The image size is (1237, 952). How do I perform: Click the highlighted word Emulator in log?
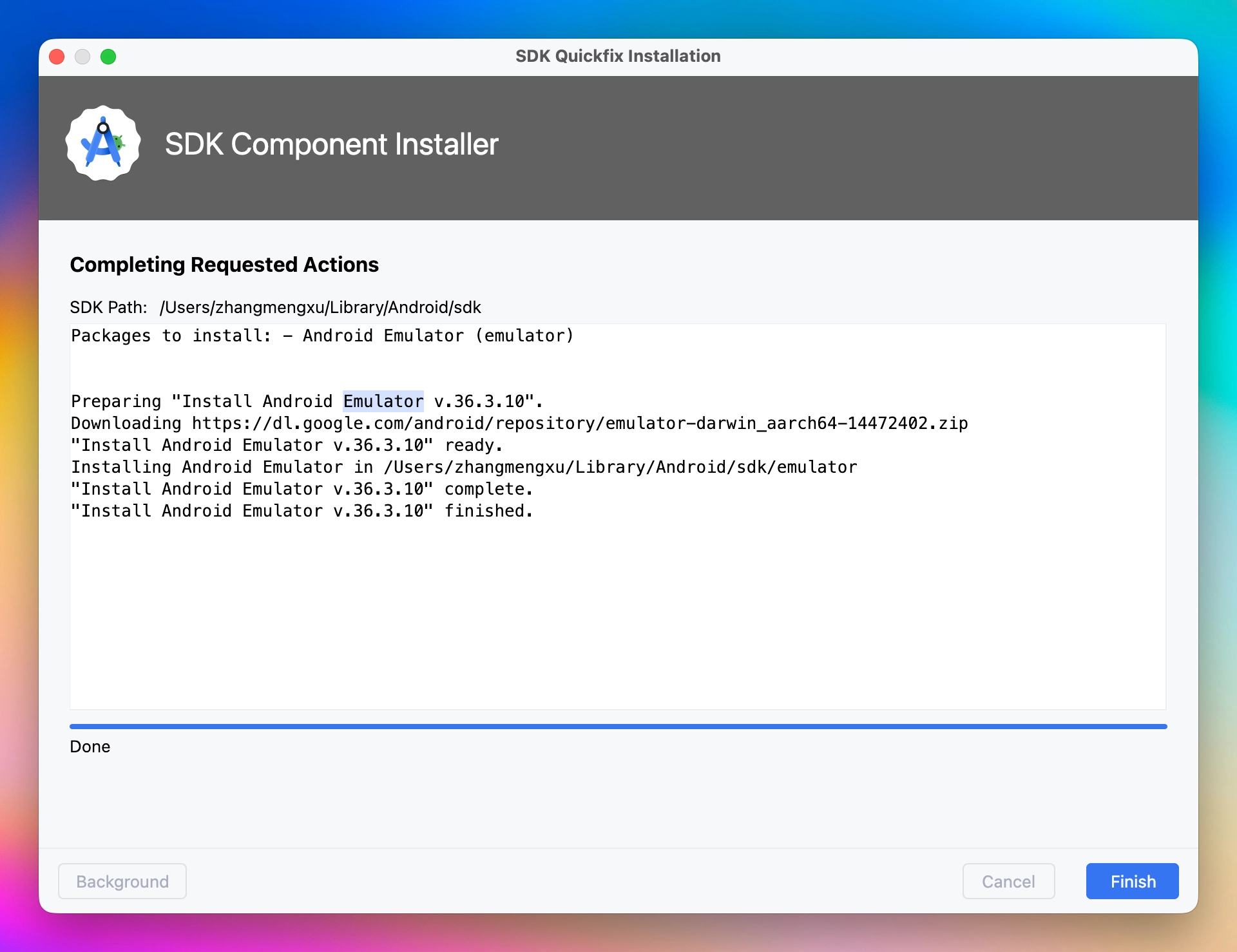(x=383, y=401)
